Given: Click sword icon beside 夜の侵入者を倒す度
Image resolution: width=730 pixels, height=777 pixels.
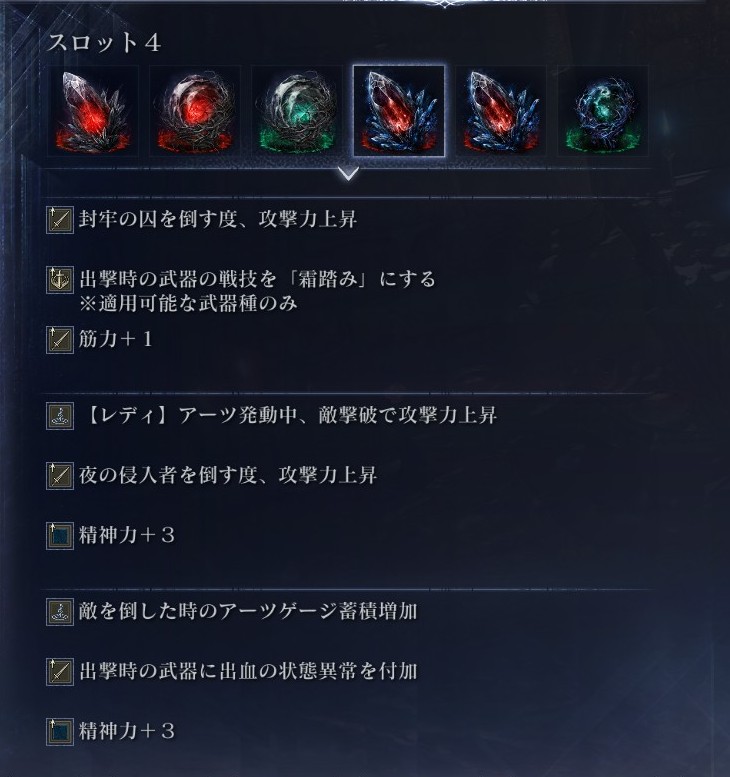Looking at the screenshot, I should [x=60, y=476].
